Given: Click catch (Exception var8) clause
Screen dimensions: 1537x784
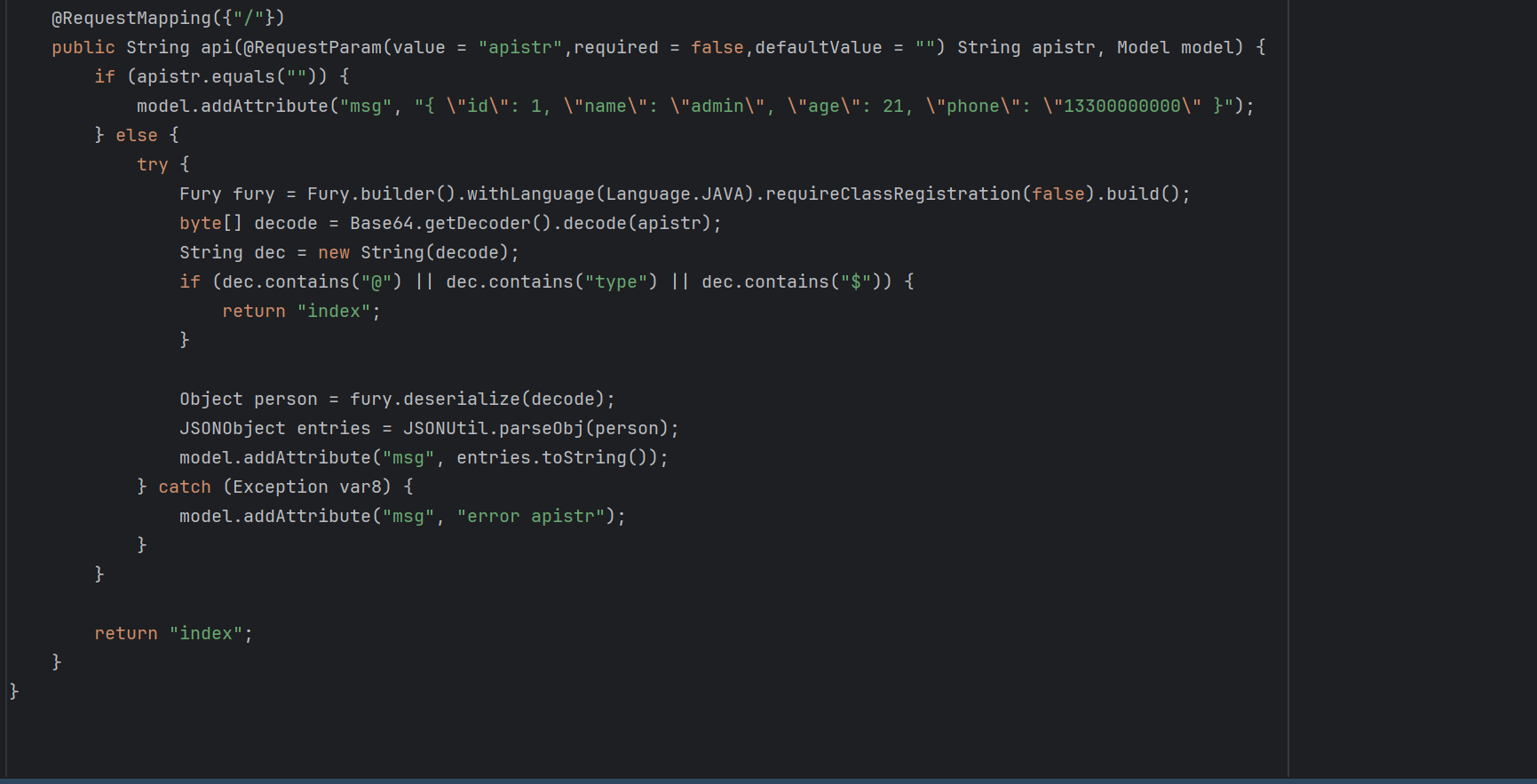Looking at the screenshot, I should [x=275, y=487].
